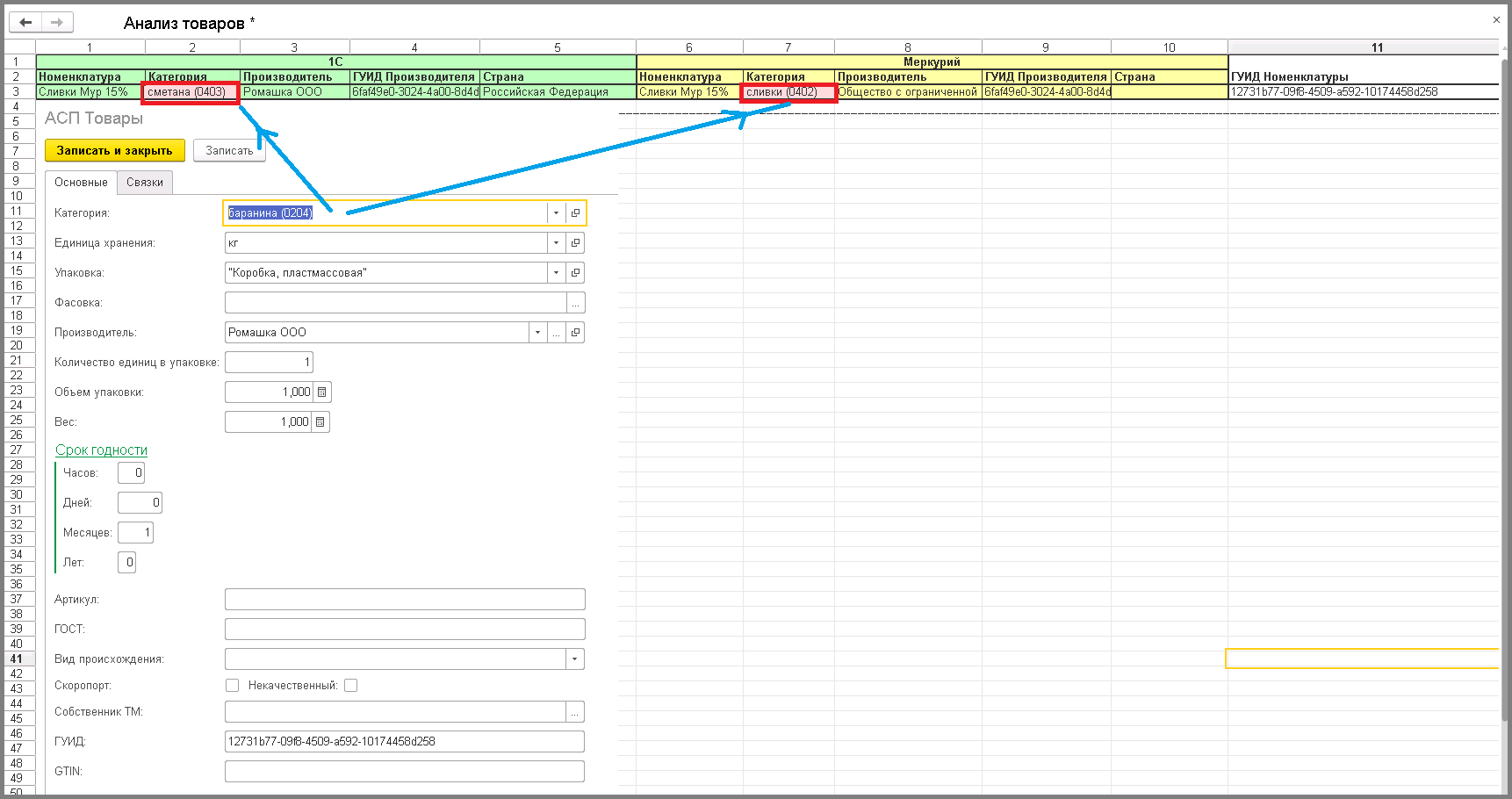The image size is (1512, 799).
Task: Click ellipsis button of Фасовка field
Action: point(575,303)
